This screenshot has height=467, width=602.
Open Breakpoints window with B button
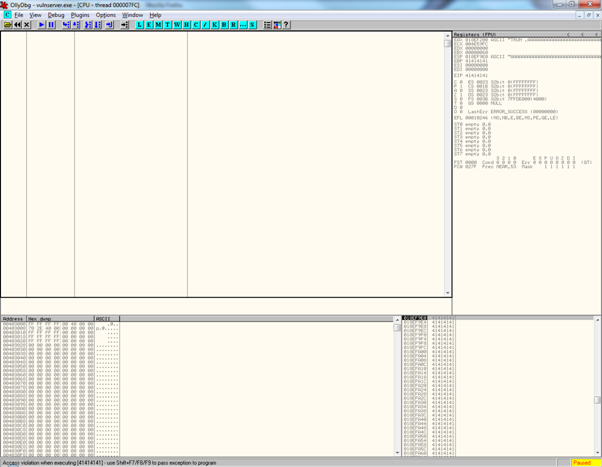point(224,25)
